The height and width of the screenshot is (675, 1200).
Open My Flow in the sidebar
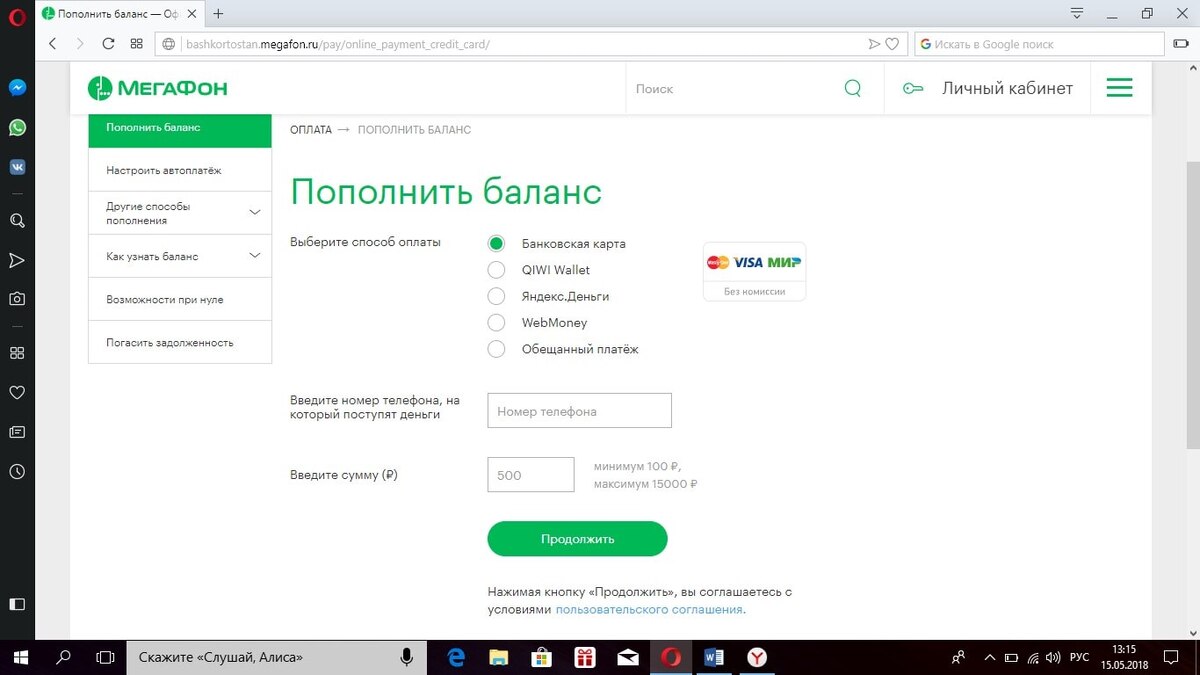pos(17,260)
